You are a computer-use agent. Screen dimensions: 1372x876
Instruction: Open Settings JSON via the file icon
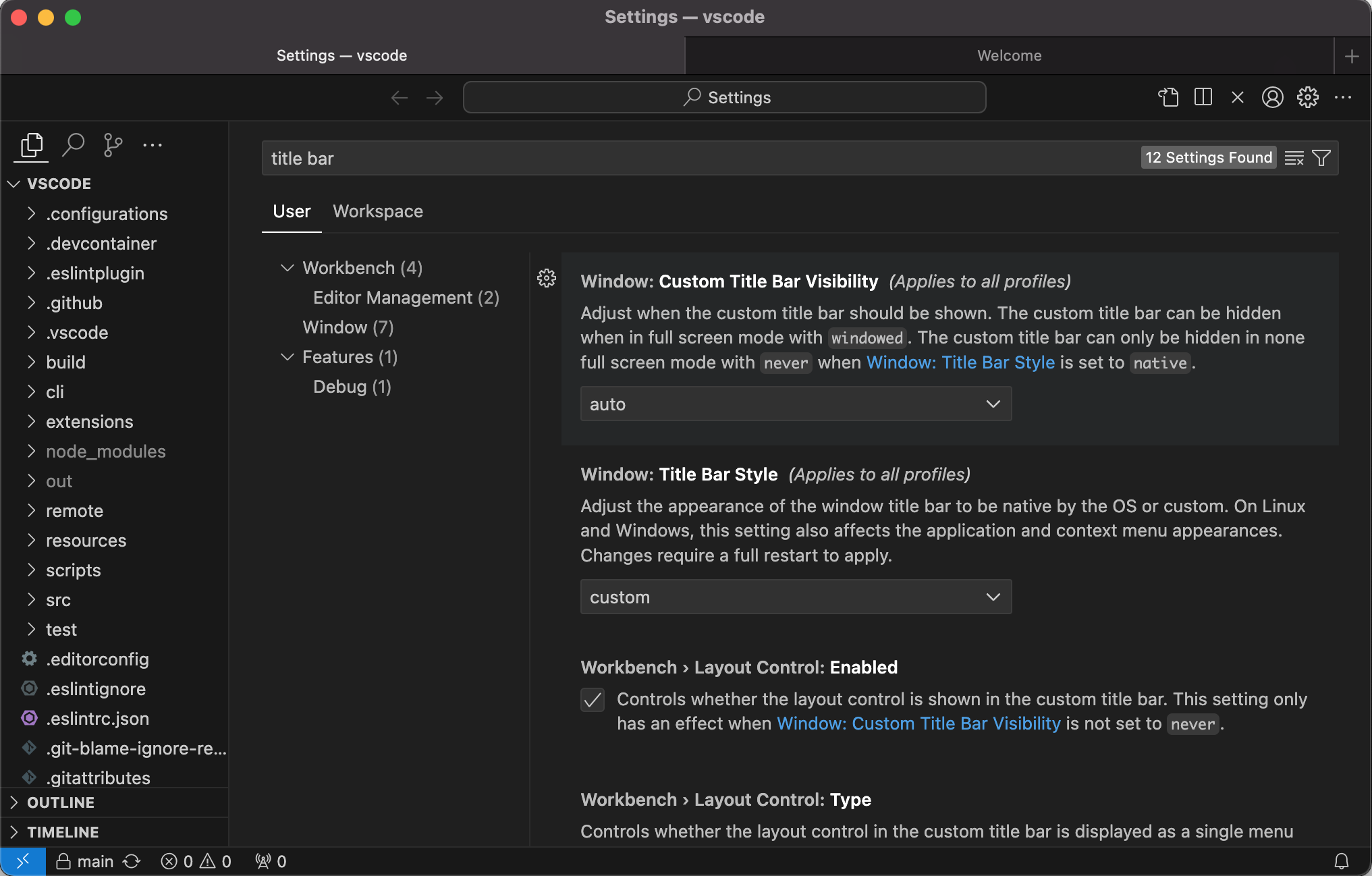pyautogui.click(x=1168, y=97)
